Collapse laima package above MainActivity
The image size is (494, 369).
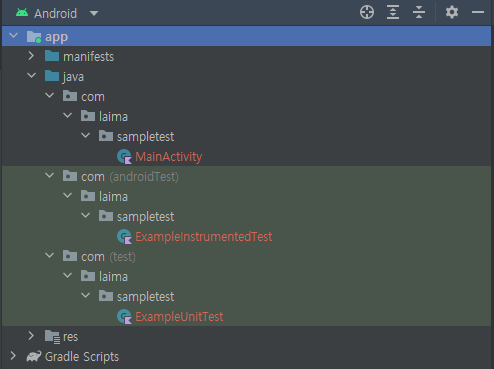(x=68, y=116)
